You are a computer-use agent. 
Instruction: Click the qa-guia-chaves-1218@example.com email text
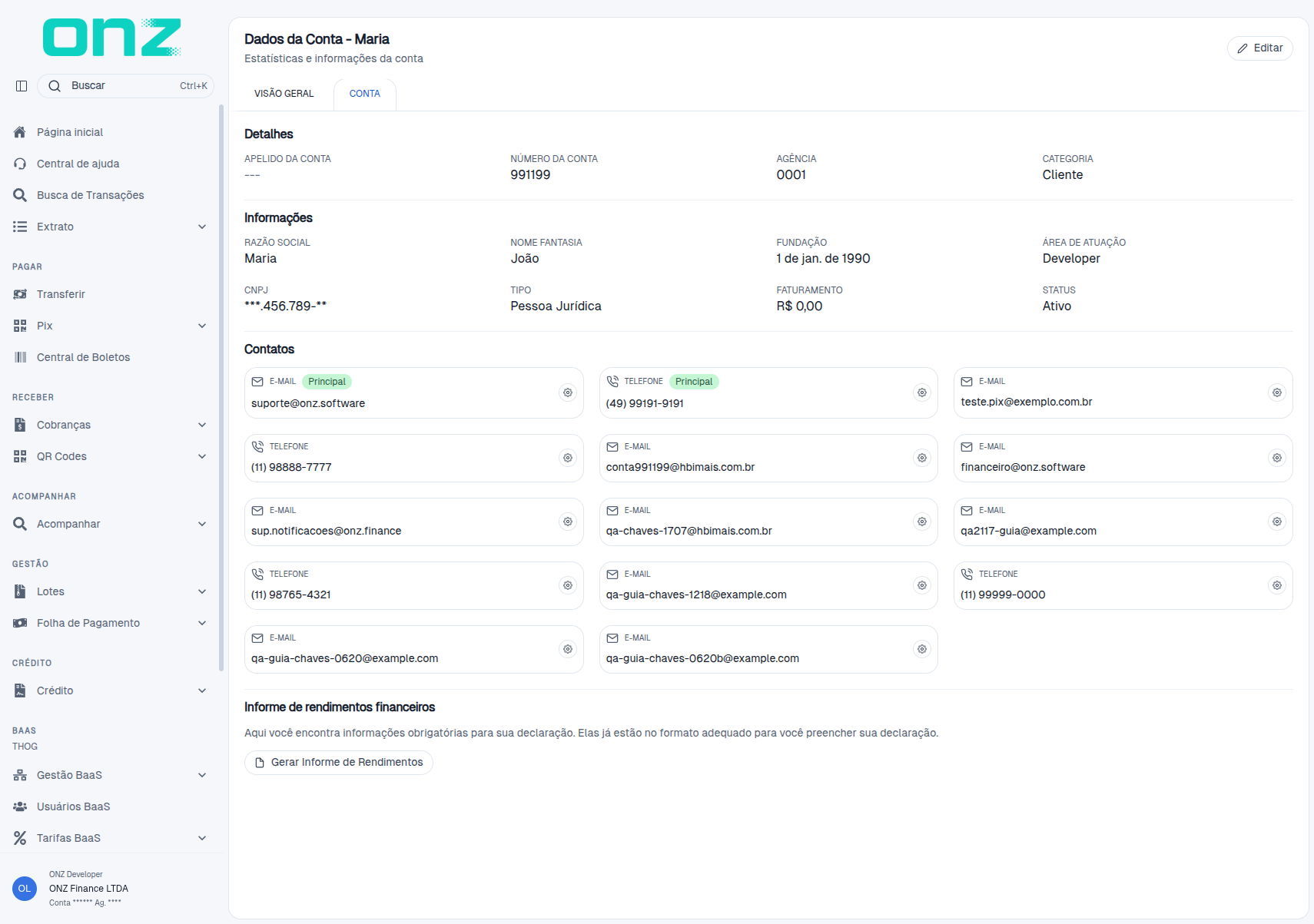click(696, 594)
